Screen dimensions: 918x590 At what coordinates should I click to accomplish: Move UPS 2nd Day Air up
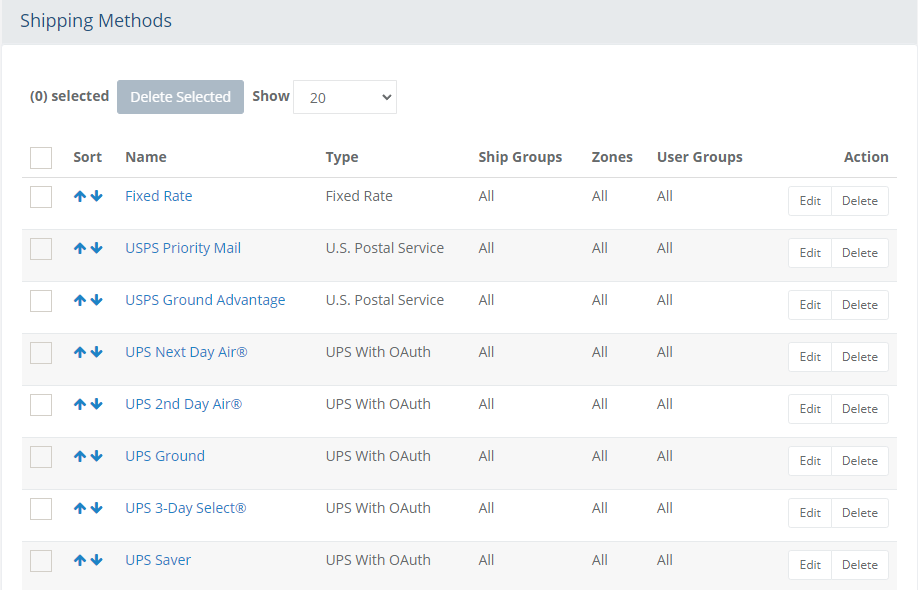(x=80, y=404)
